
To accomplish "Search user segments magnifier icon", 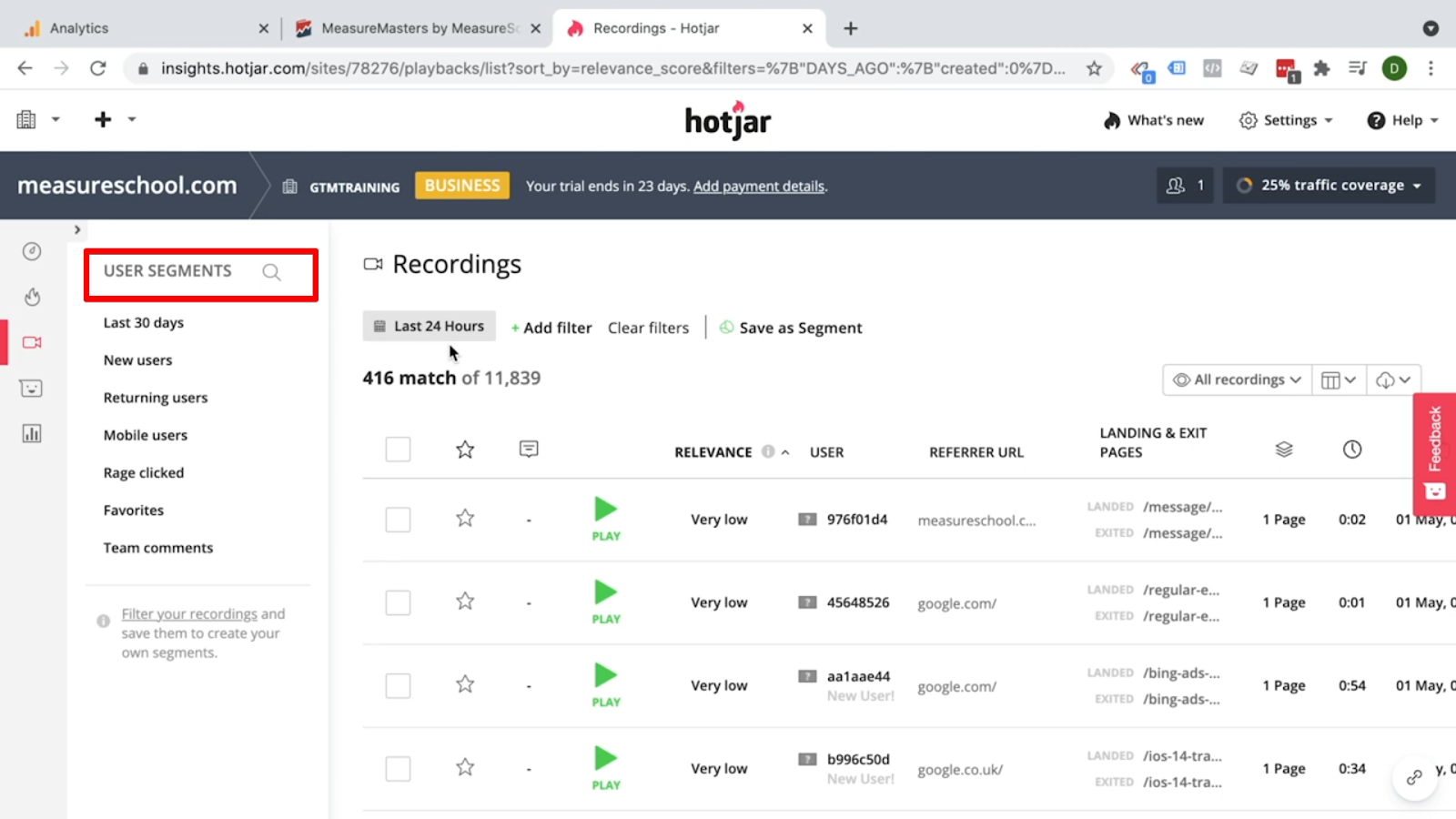I will point(271,272).
